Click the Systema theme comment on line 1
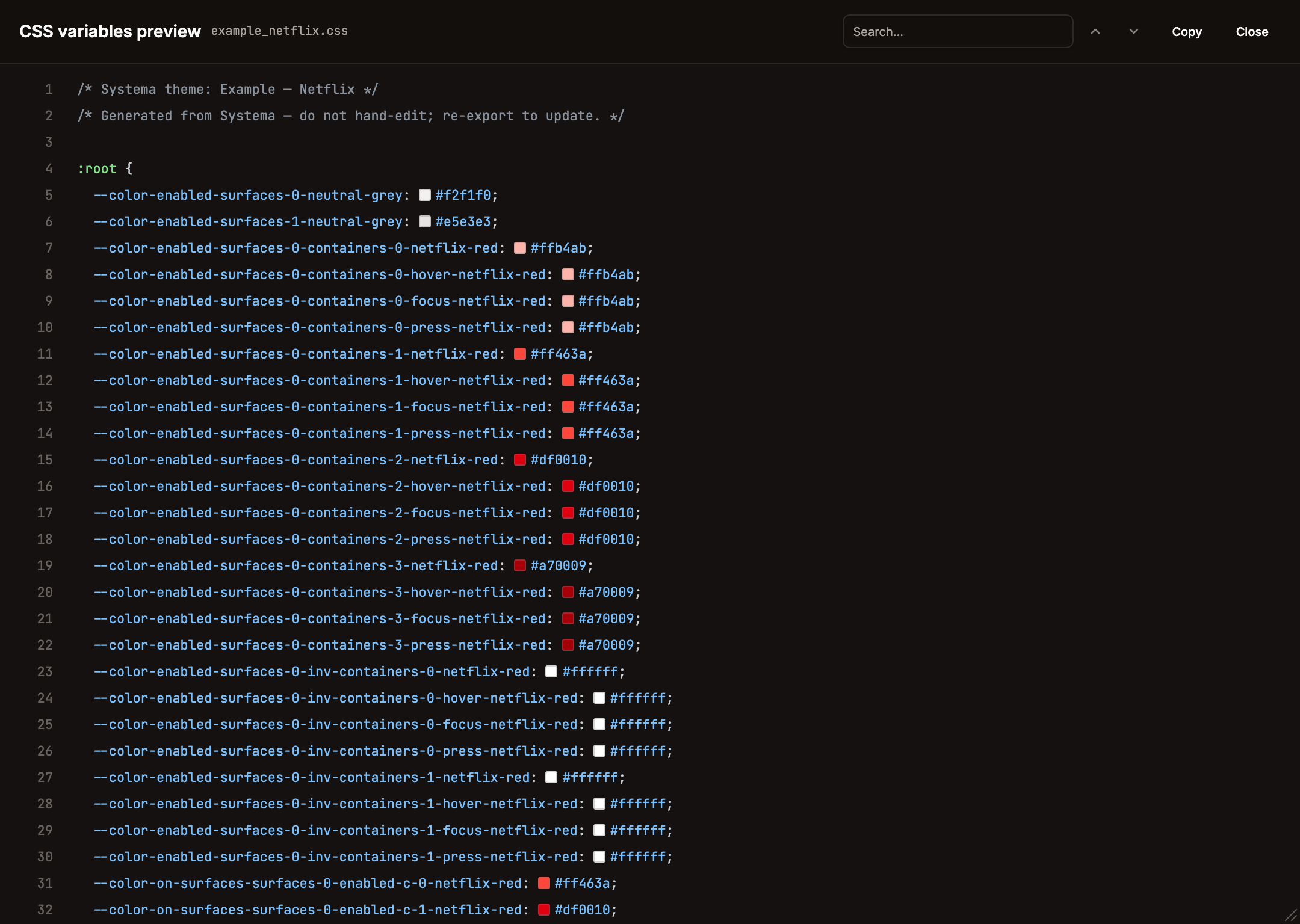 click(228, 89)
